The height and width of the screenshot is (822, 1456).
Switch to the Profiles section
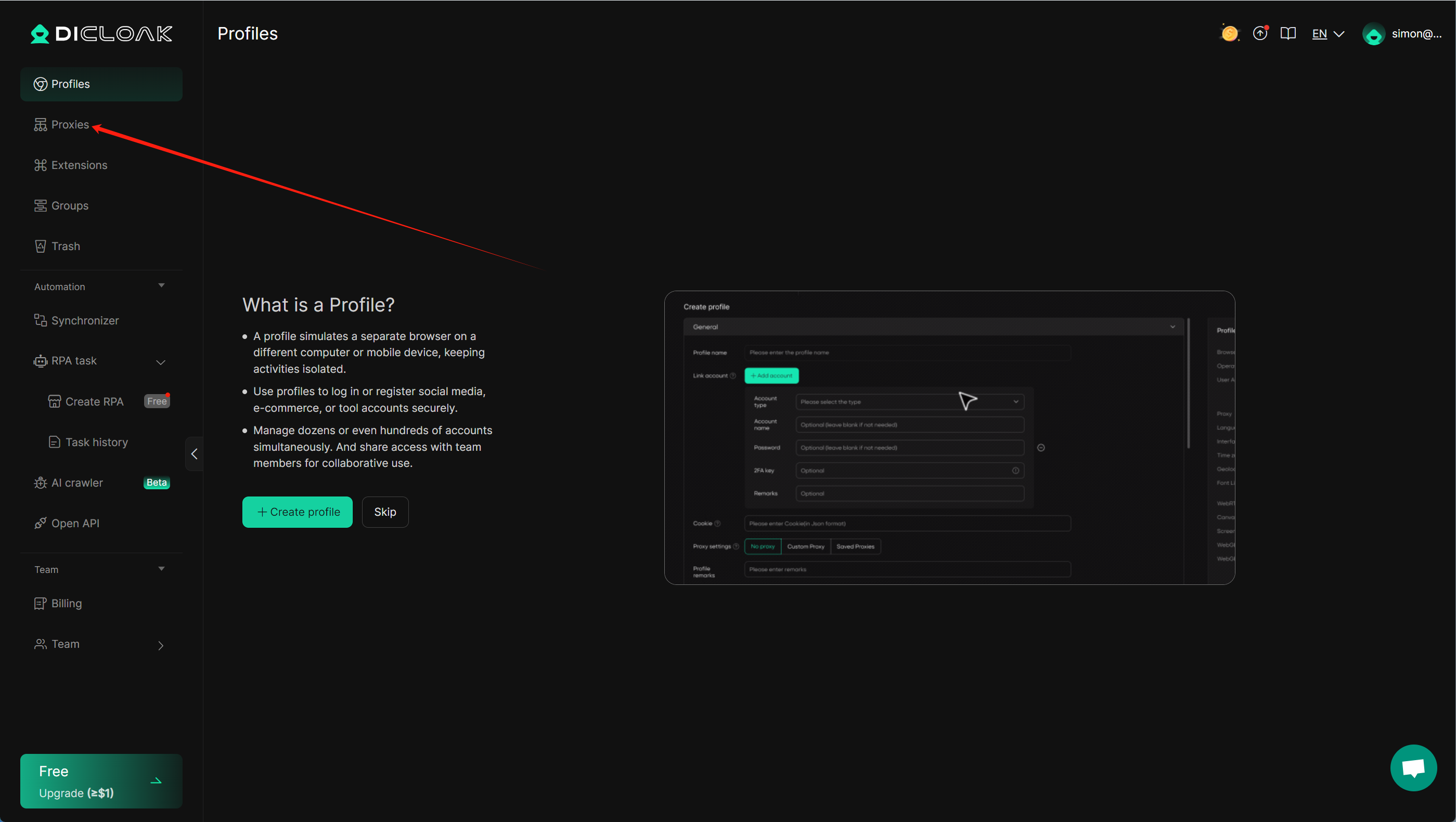[x=70, y=84]
